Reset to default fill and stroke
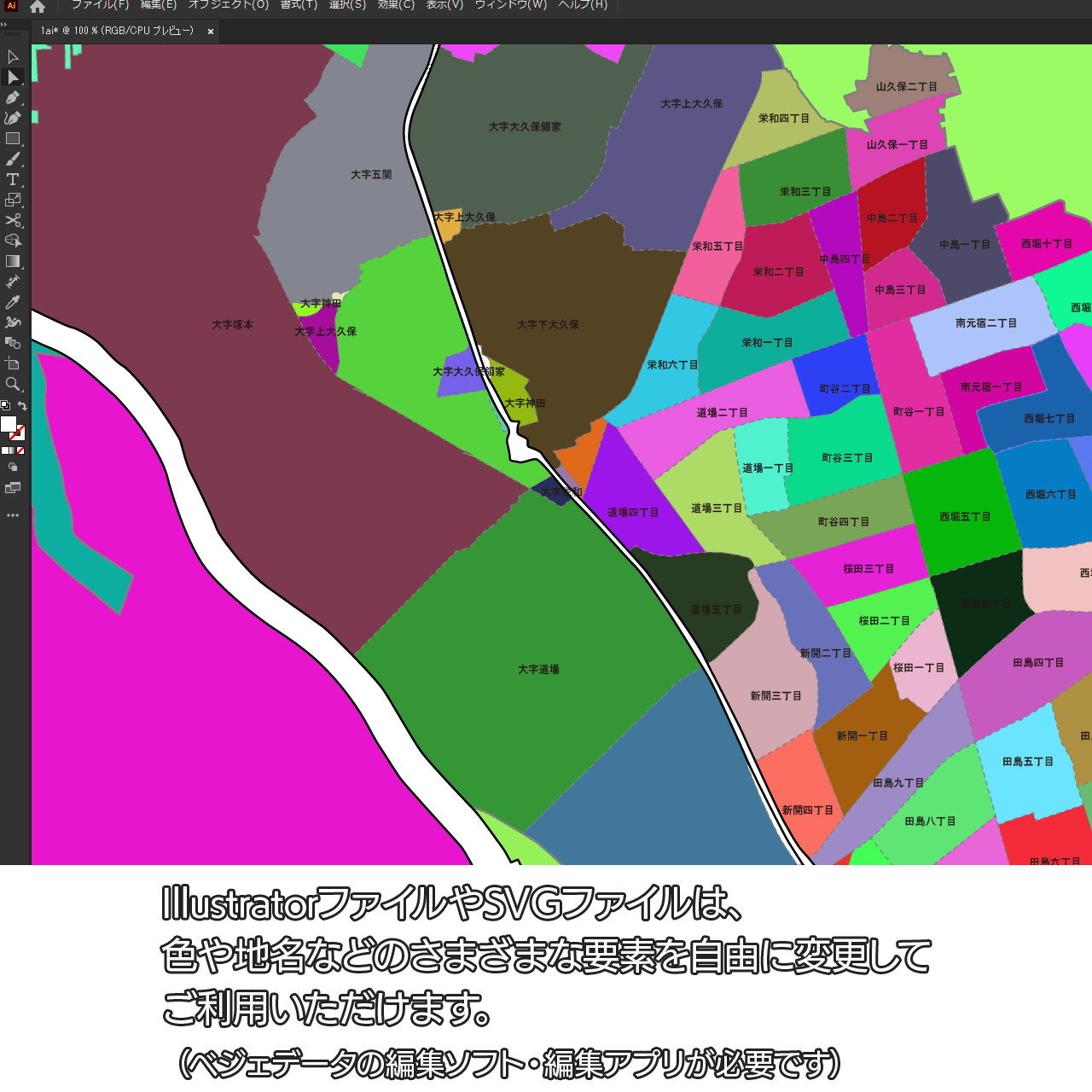The image size is (1092, 1092). [5, 406]
